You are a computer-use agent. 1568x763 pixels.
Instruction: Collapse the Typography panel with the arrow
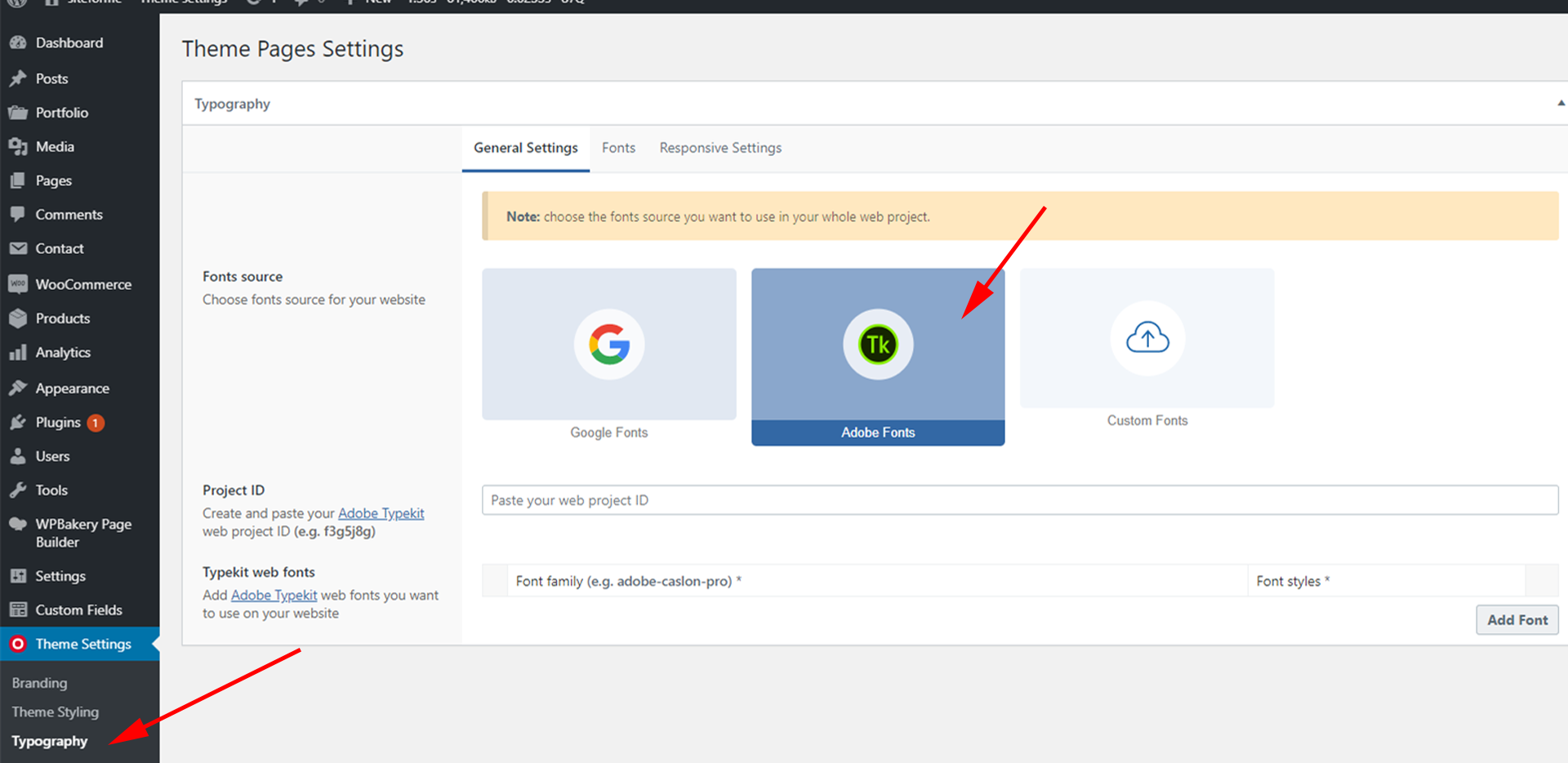(1561, 103)
